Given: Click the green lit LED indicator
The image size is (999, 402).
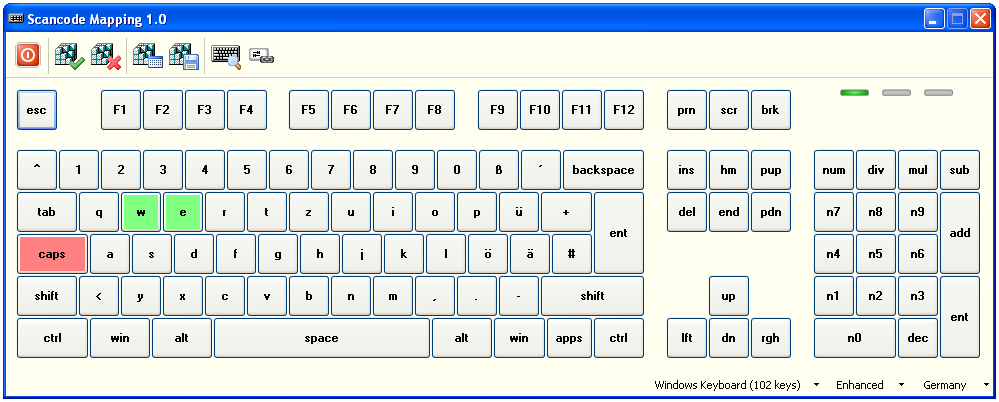Looking at the screenshot, I should click(x=854, y=93).
